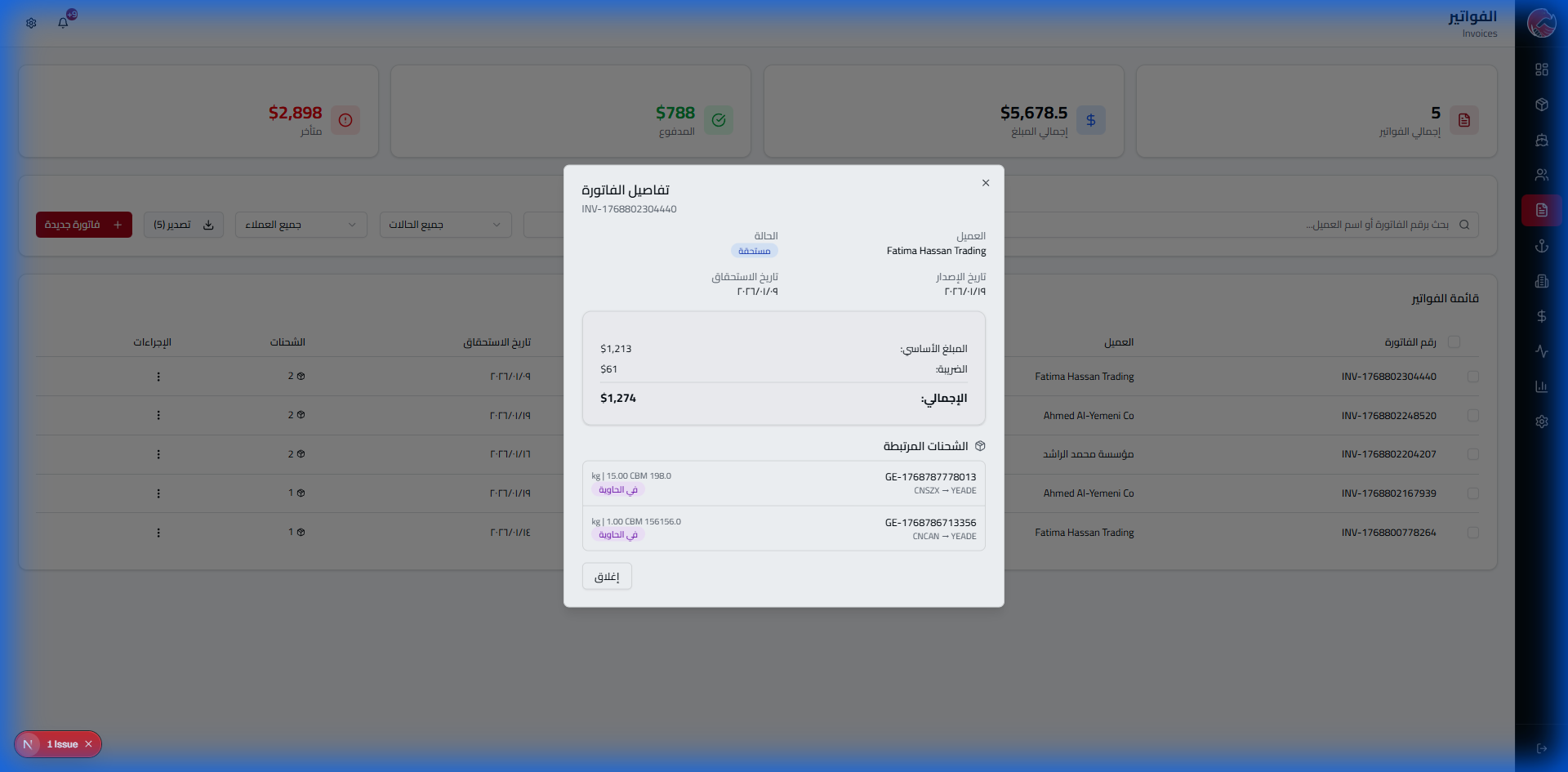
Task: Open the notifications bell with badge
Action: point(64,22)
